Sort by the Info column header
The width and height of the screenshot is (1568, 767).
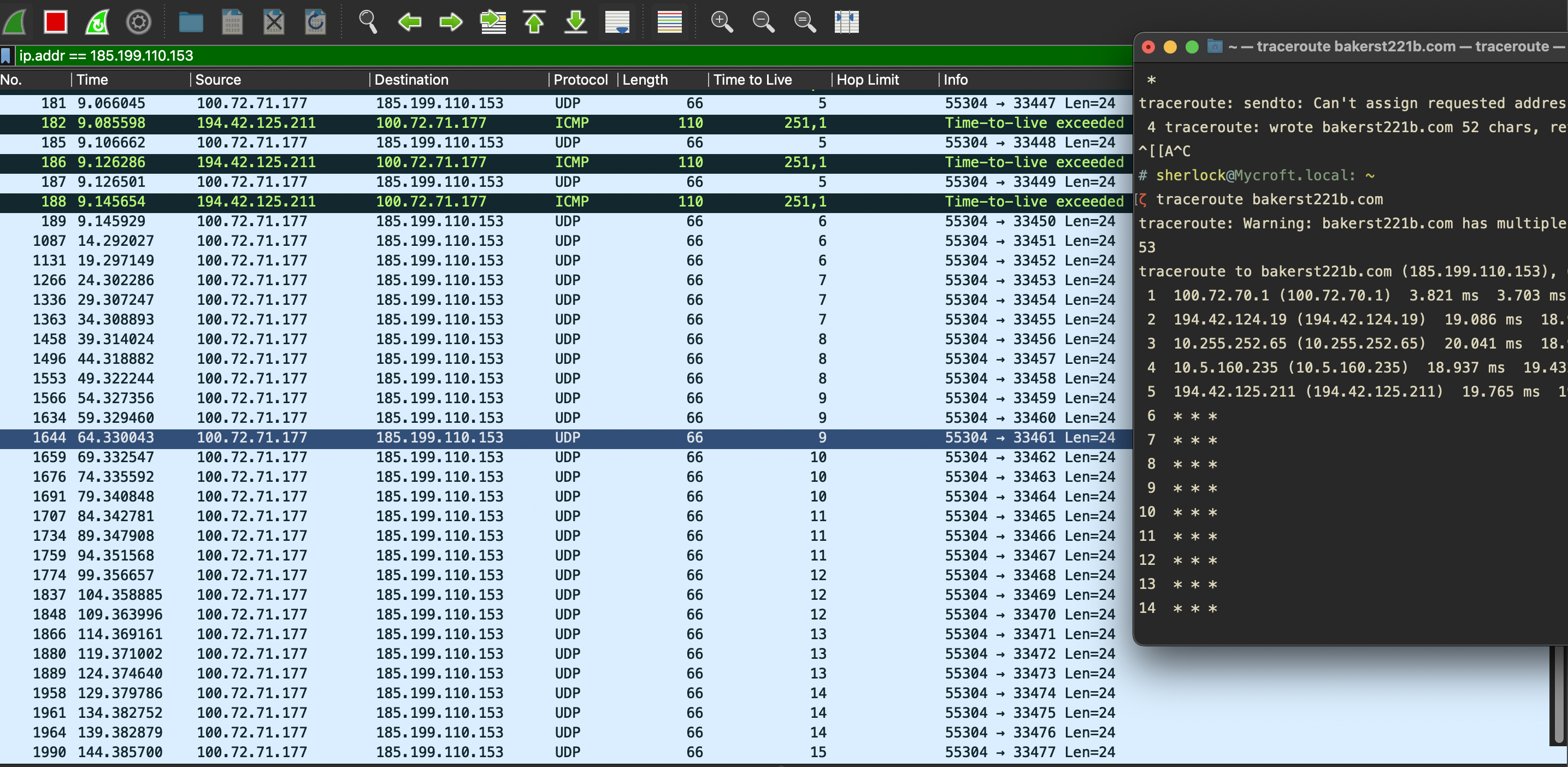[1035, 80]
